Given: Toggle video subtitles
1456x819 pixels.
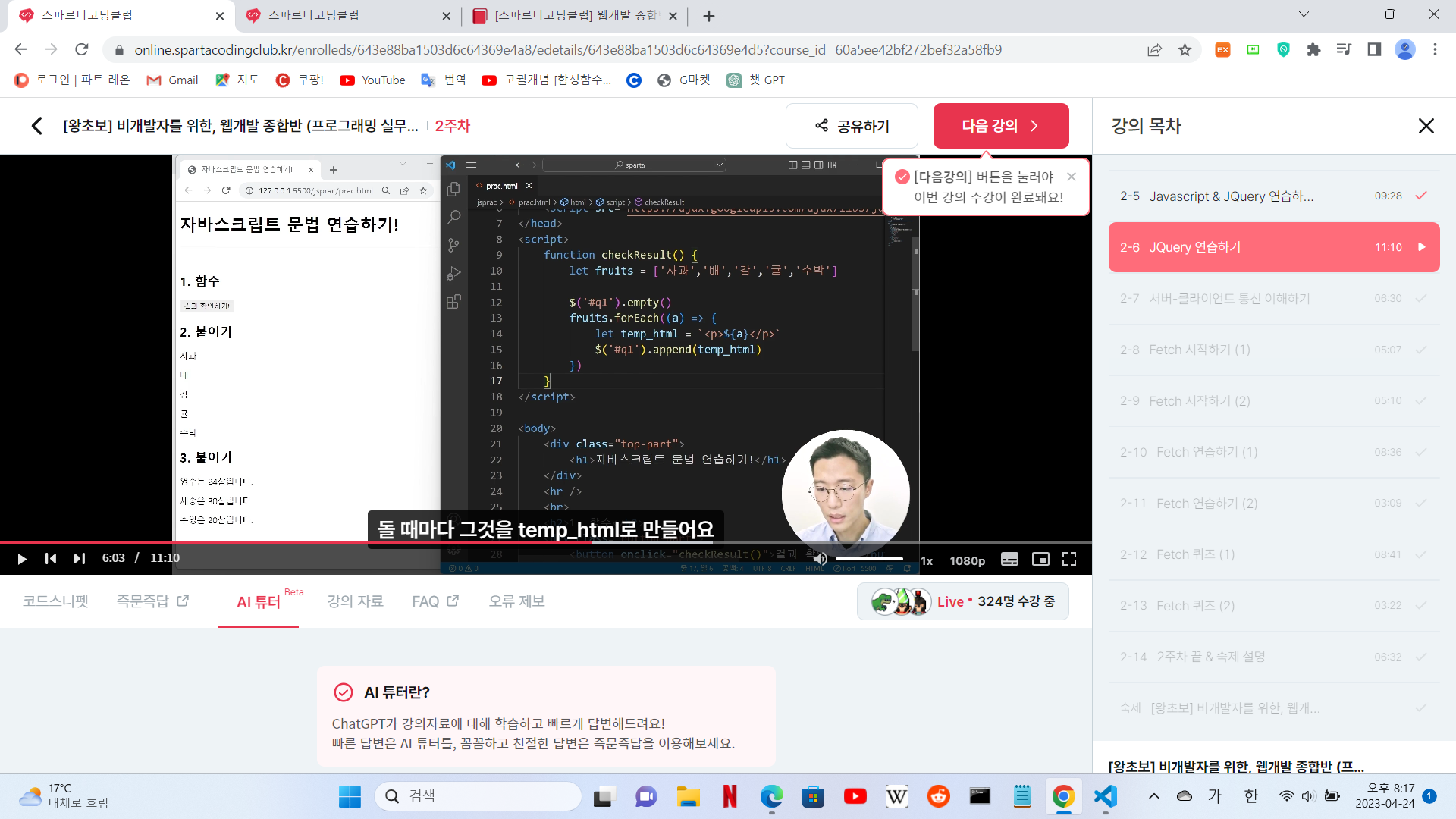Looking at the screenshot, I should [x=1009, y=559].
